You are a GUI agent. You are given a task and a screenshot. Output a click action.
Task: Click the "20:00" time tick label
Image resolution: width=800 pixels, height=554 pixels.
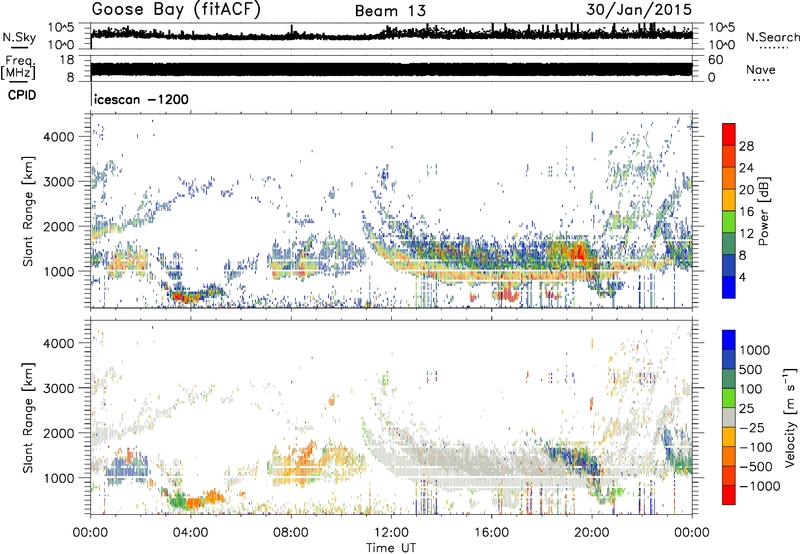(x=591, y=533)
